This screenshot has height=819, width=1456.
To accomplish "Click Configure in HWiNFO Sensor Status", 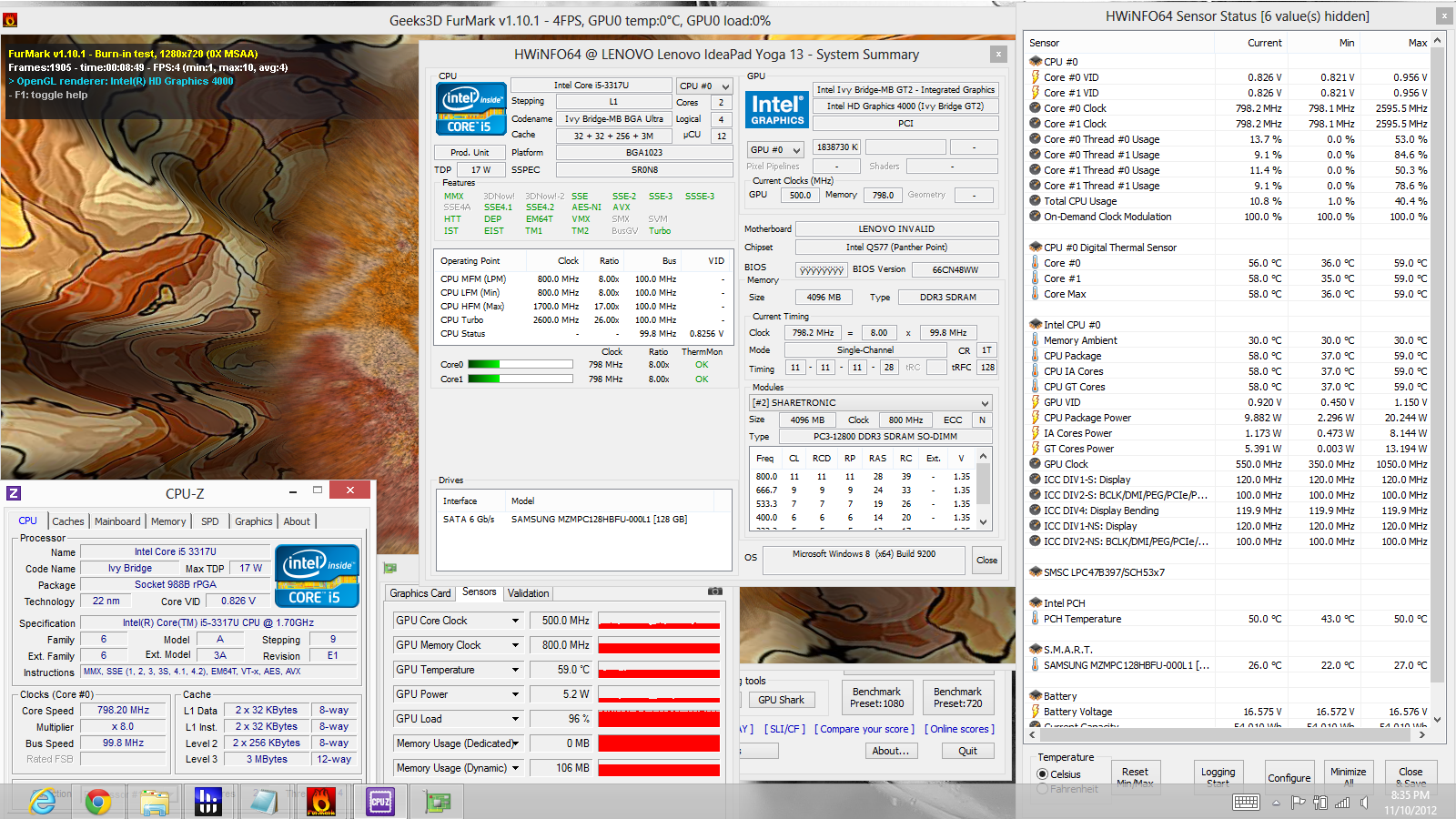I will click(1289, 778).
